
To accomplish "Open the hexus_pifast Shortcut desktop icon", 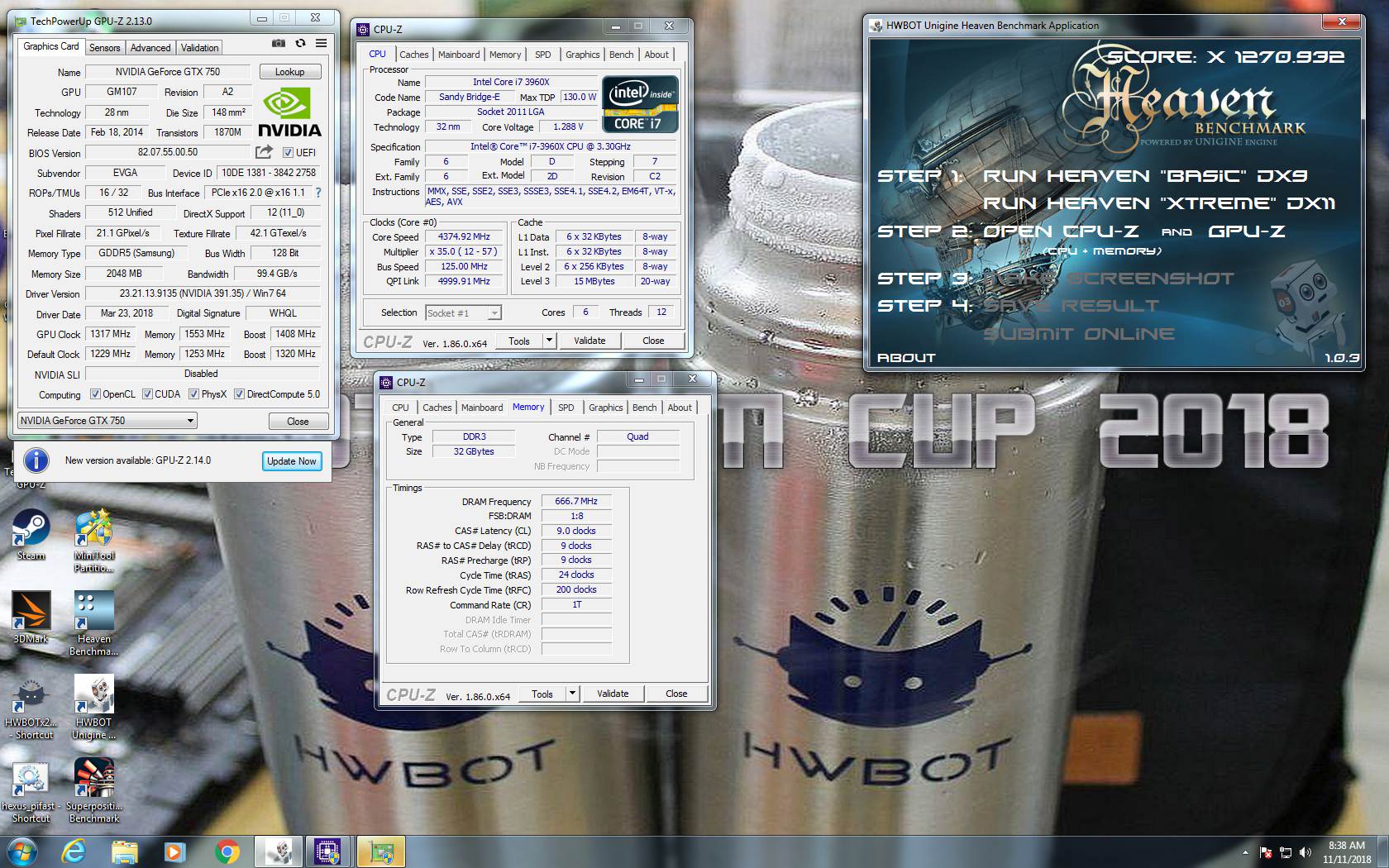I will click(x=31, y=792).
